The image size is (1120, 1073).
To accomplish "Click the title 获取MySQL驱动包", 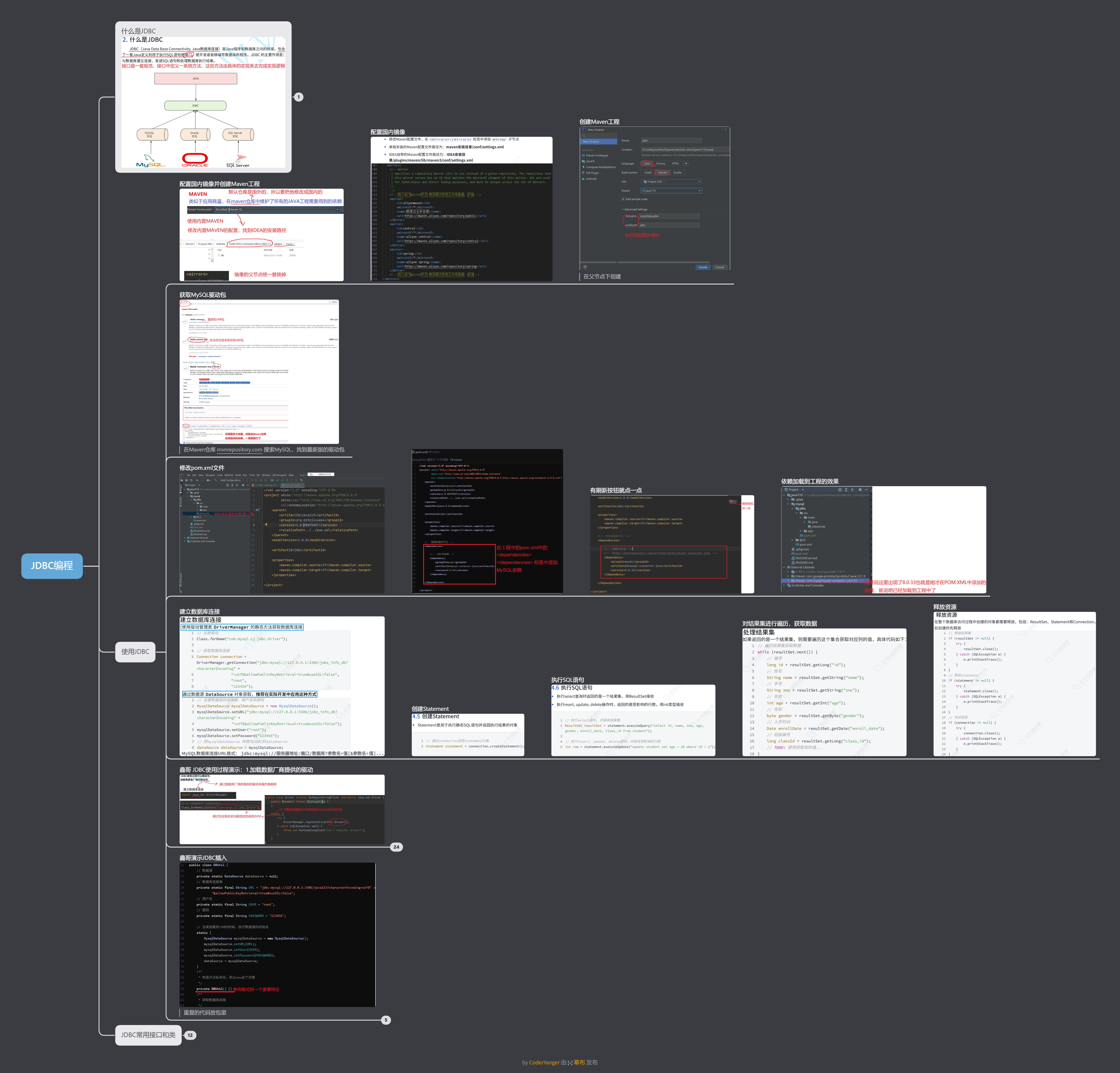I will [203, 295].
